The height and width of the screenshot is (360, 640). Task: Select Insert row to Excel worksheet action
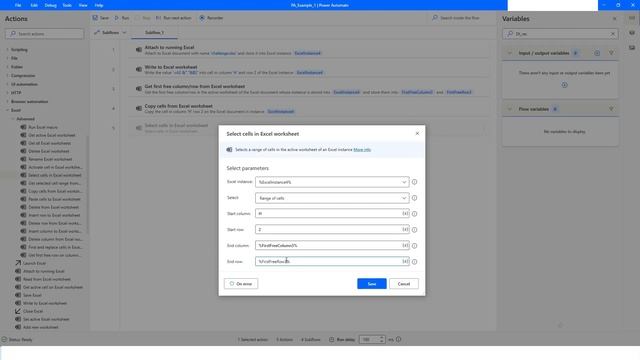(x=54, y=215)
